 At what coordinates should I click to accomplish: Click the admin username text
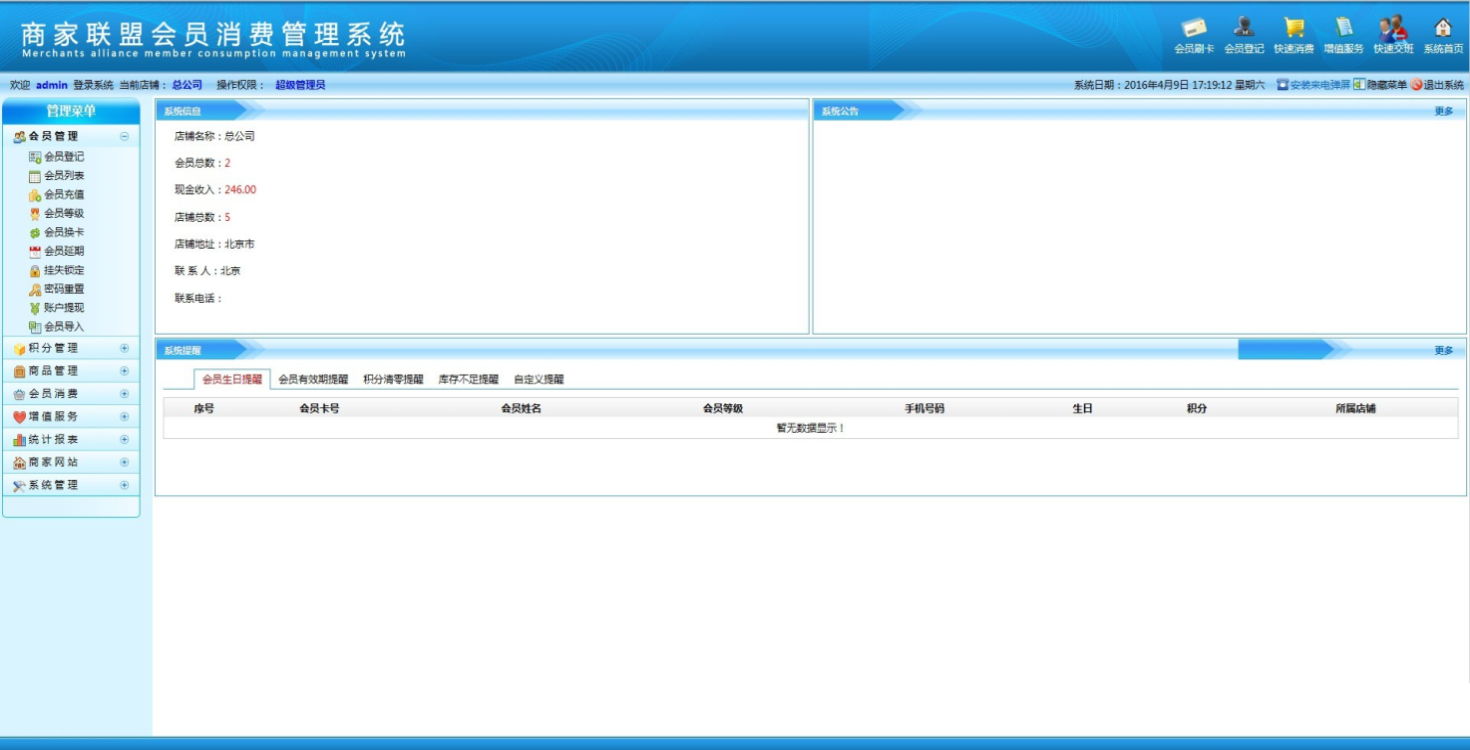click(52, 85)
